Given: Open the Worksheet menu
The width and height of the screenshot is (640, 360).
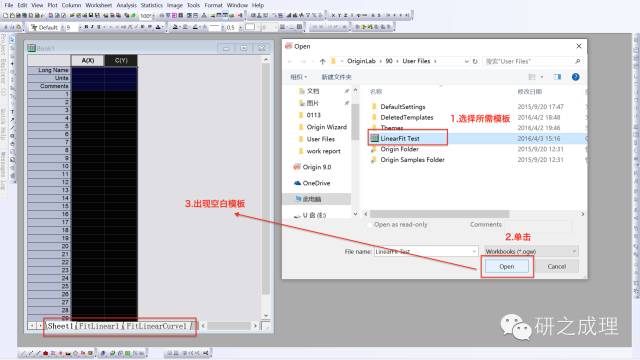Looking at the screenshot, I should tap(99, 5).
